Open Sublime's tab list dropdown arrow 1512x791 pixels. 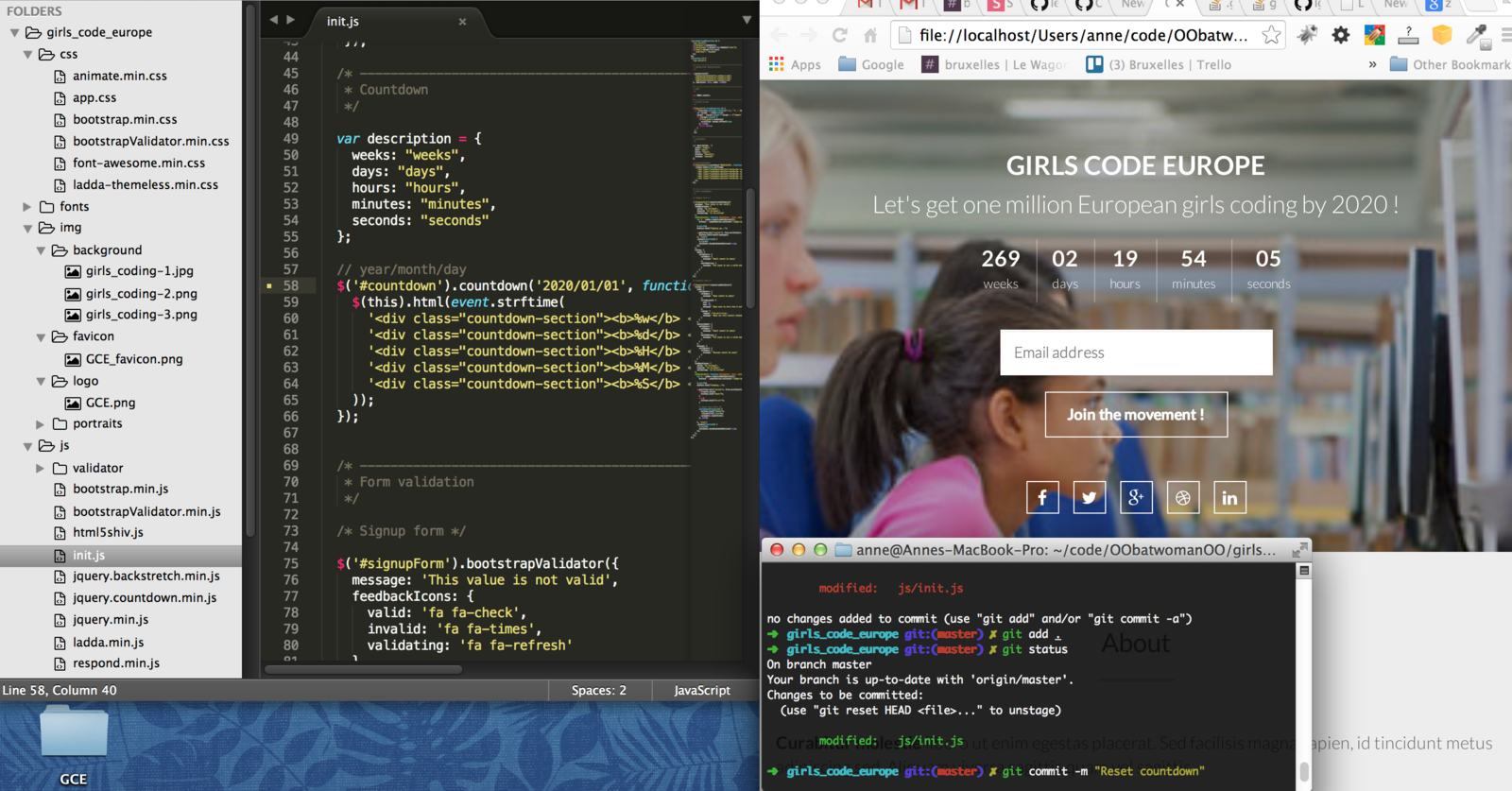coord(747,20)
